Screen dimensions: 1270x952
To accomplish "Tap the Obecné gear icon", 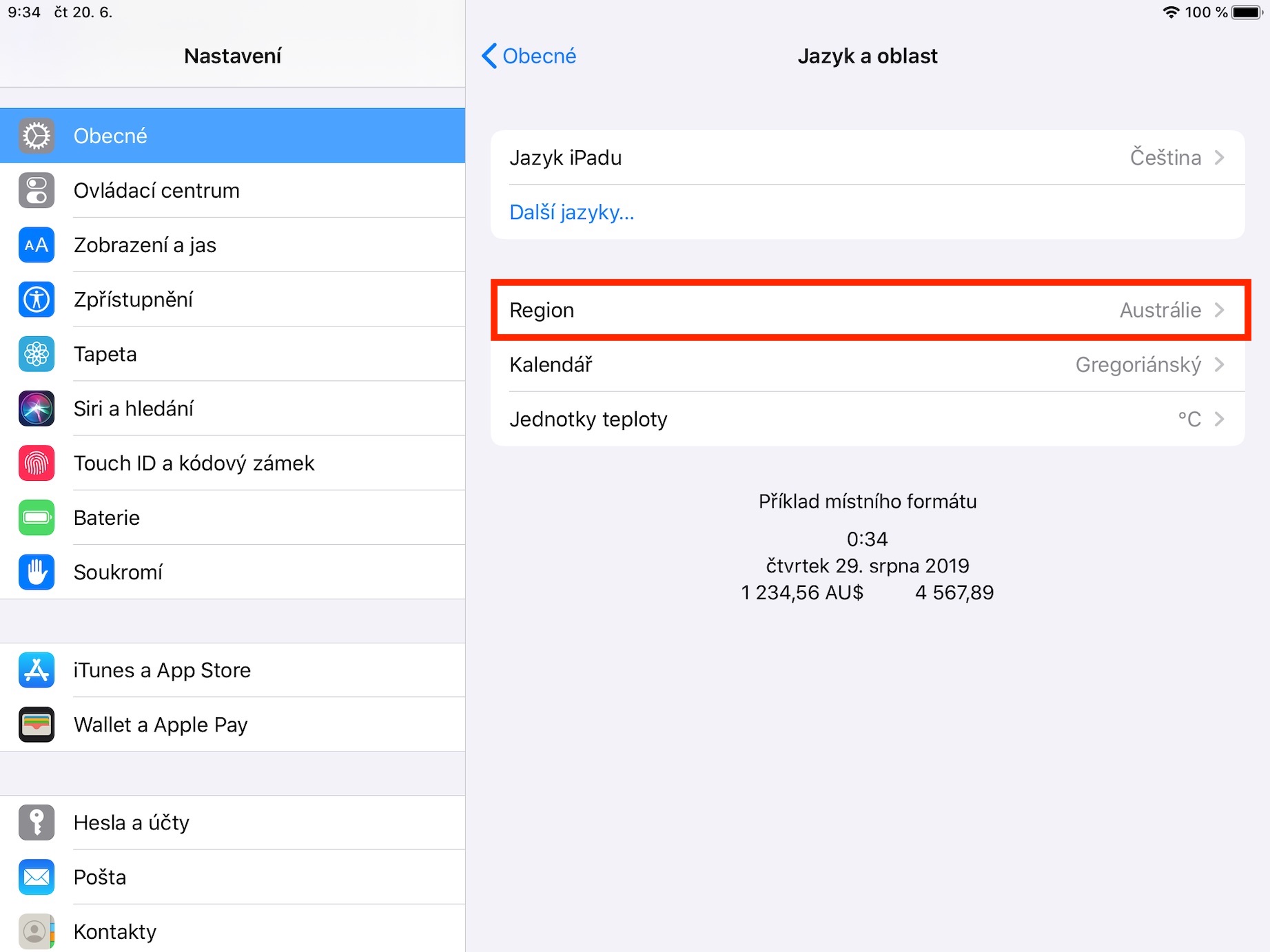I will coord(37,136).
